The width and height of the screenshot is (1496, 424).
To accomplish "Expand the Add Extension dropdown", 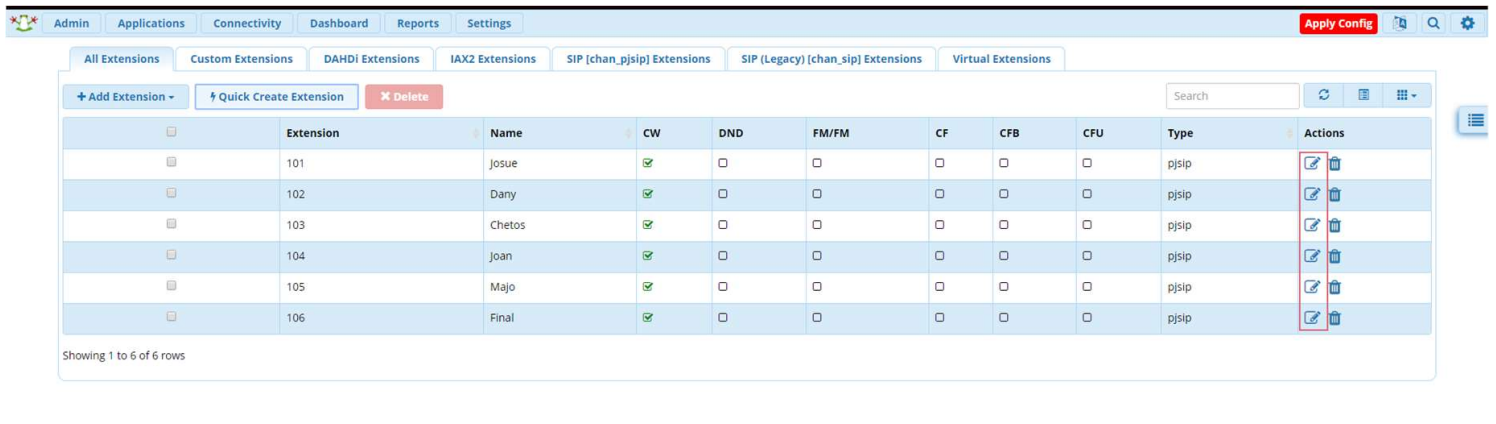I will 126,97.
